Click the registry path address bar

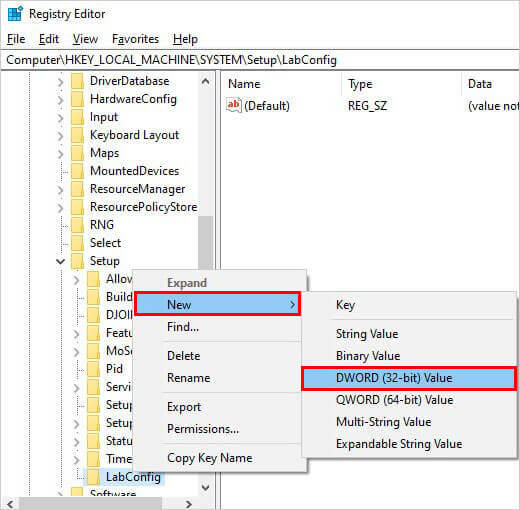coord(260,60)
